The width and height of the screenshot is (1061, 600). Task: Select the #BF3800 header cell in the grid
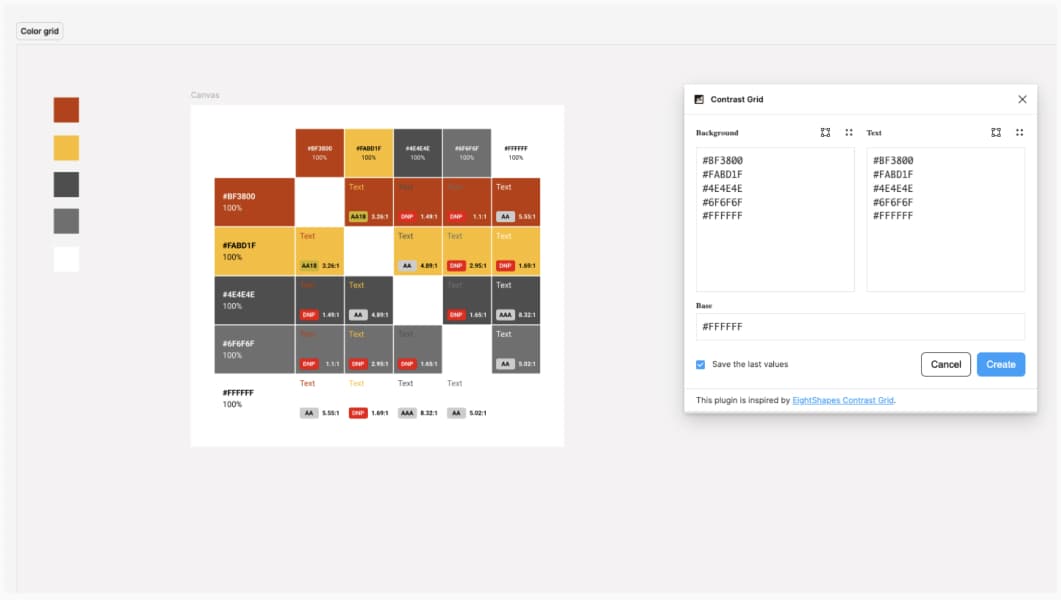coord(319,152)
